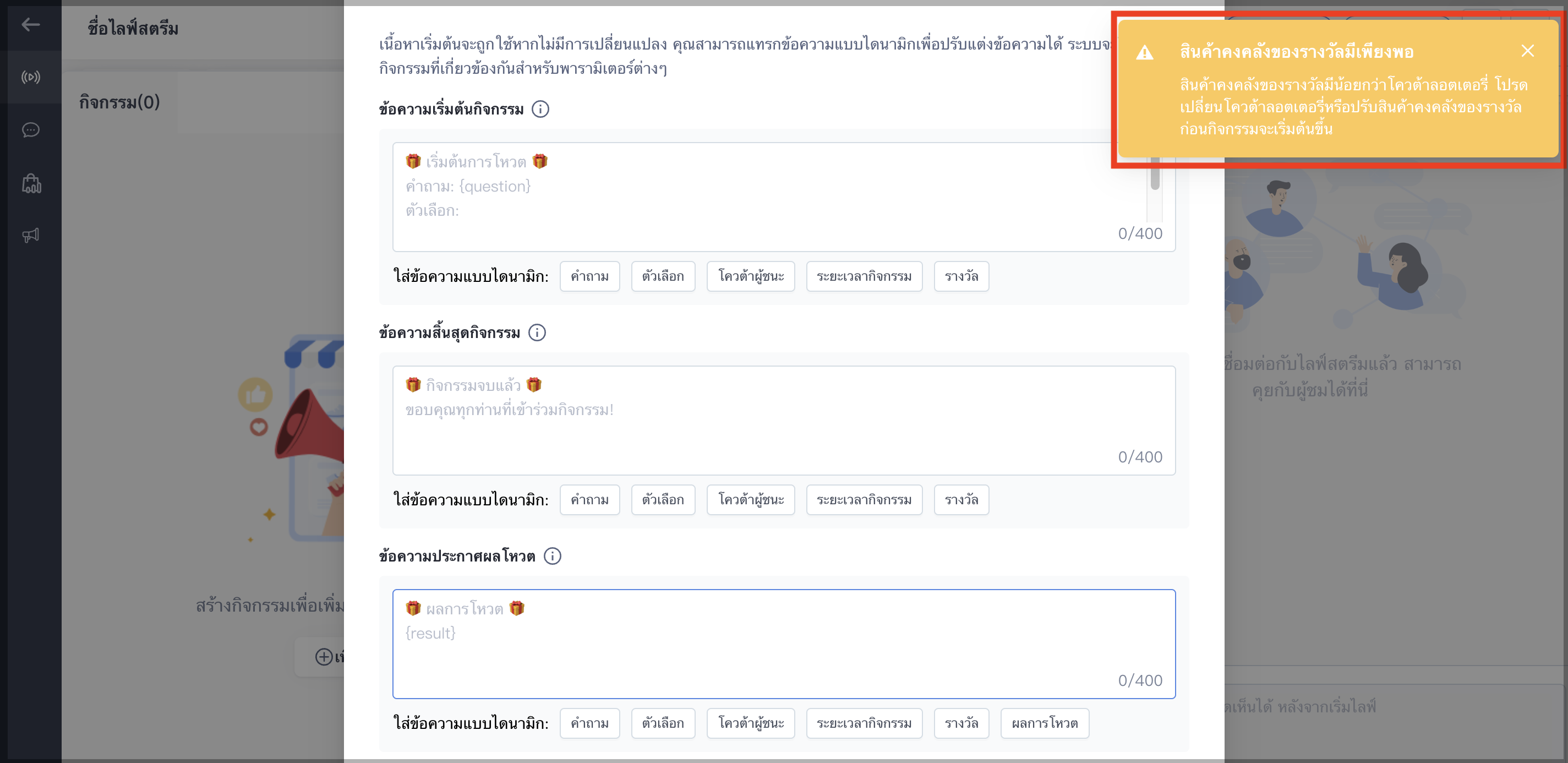This screenshot has height=763, width=1568.
Task: Insert ระยะเวลากิจกรรม tag in vote result message
Action: pos(864,723)
